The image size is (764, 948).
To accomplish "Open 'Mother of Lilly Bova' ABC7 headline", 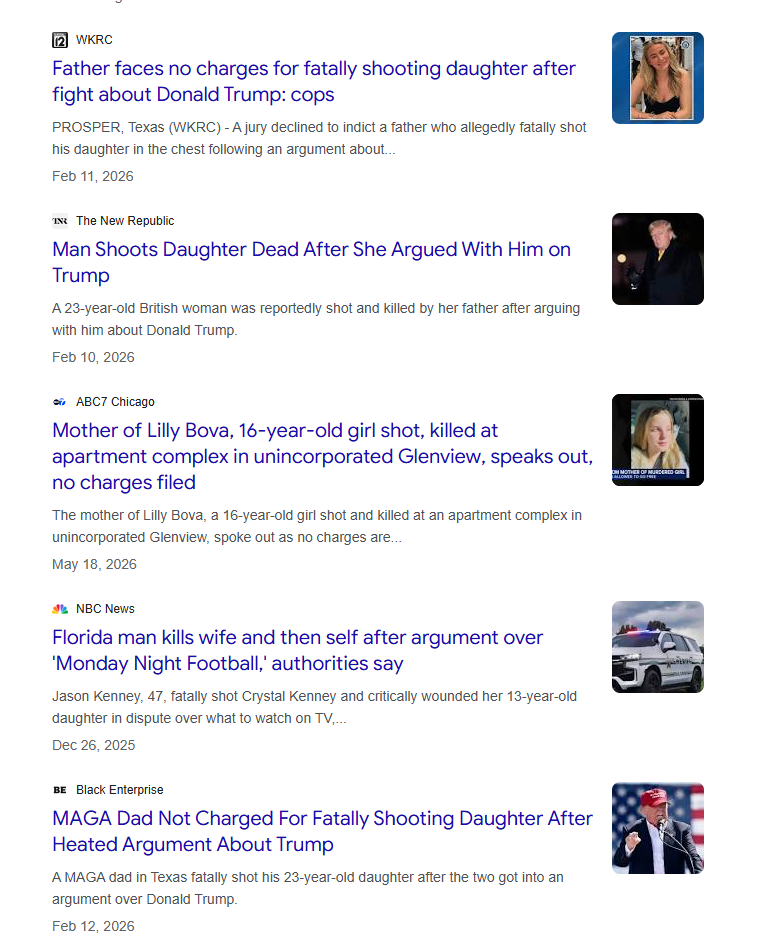I will pyautogui.click(x=322, y=456).
